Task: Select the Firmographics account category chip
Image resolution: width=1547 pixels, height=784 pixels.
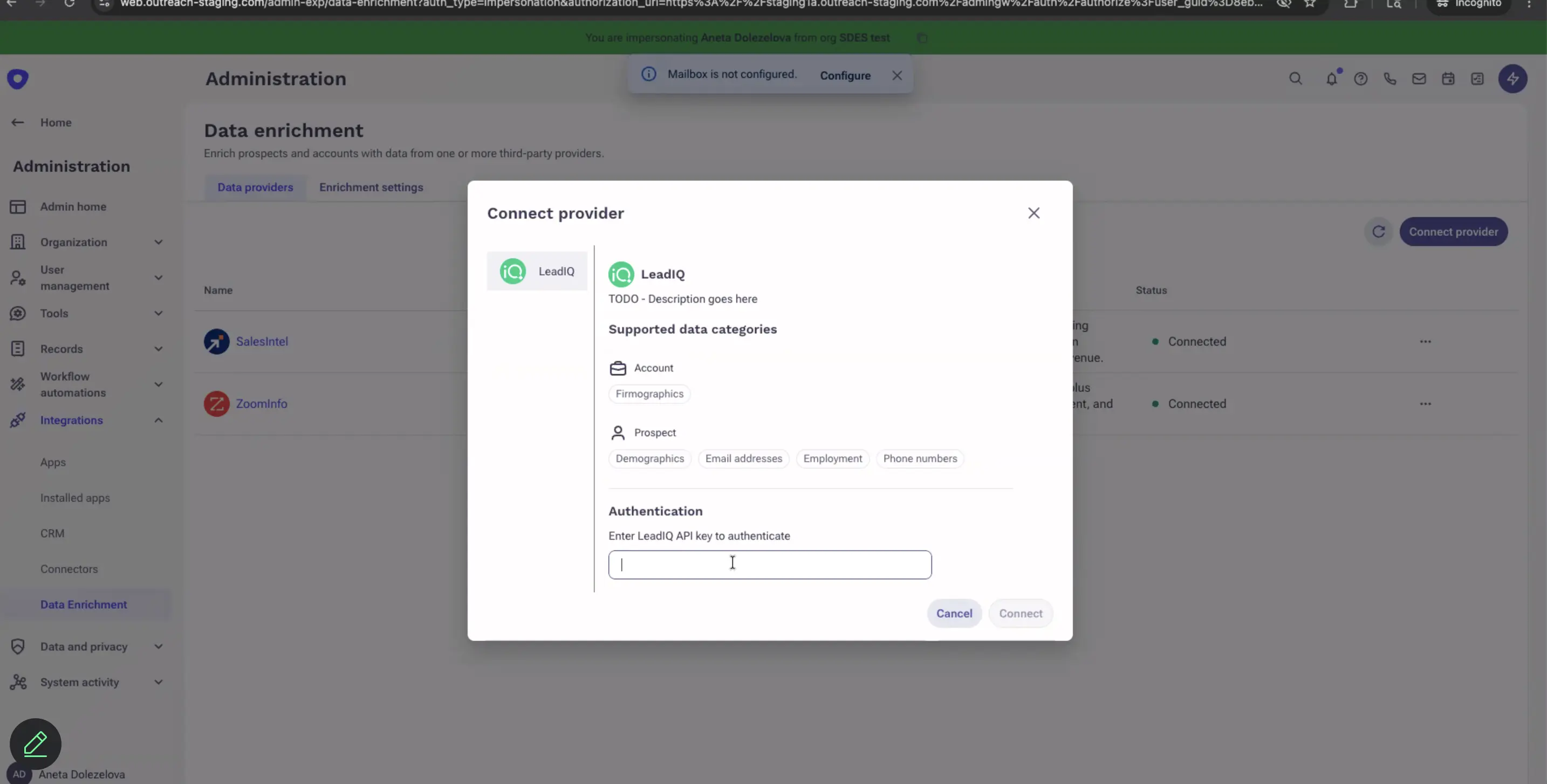Action: [649, 394]
